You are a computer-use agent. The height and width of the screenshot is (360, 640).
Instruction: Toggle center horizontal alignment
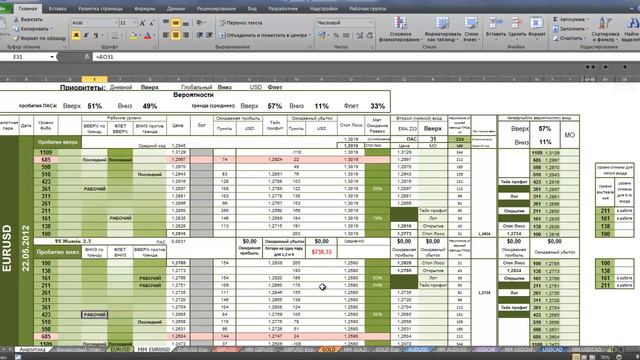click(x=176, y=36)
